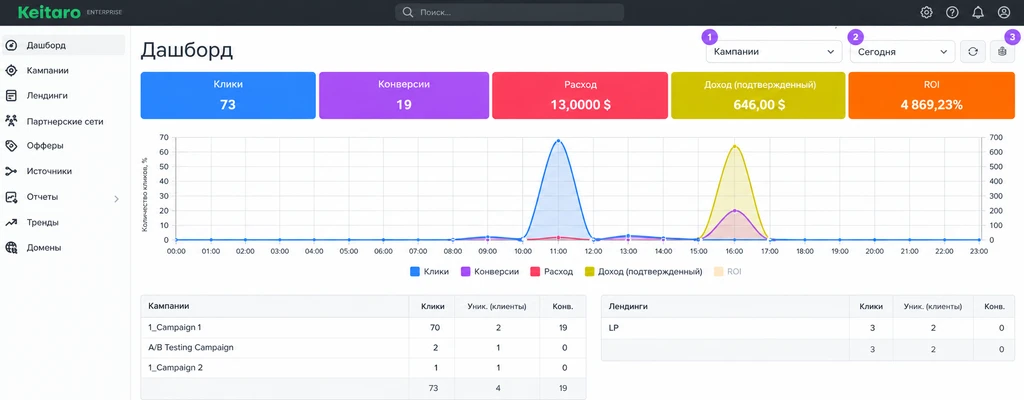The height and width of the screenshot is (400, 1024).
Task: Click the Дашборд sidebar icon
Action: click(x=11, y=45)
